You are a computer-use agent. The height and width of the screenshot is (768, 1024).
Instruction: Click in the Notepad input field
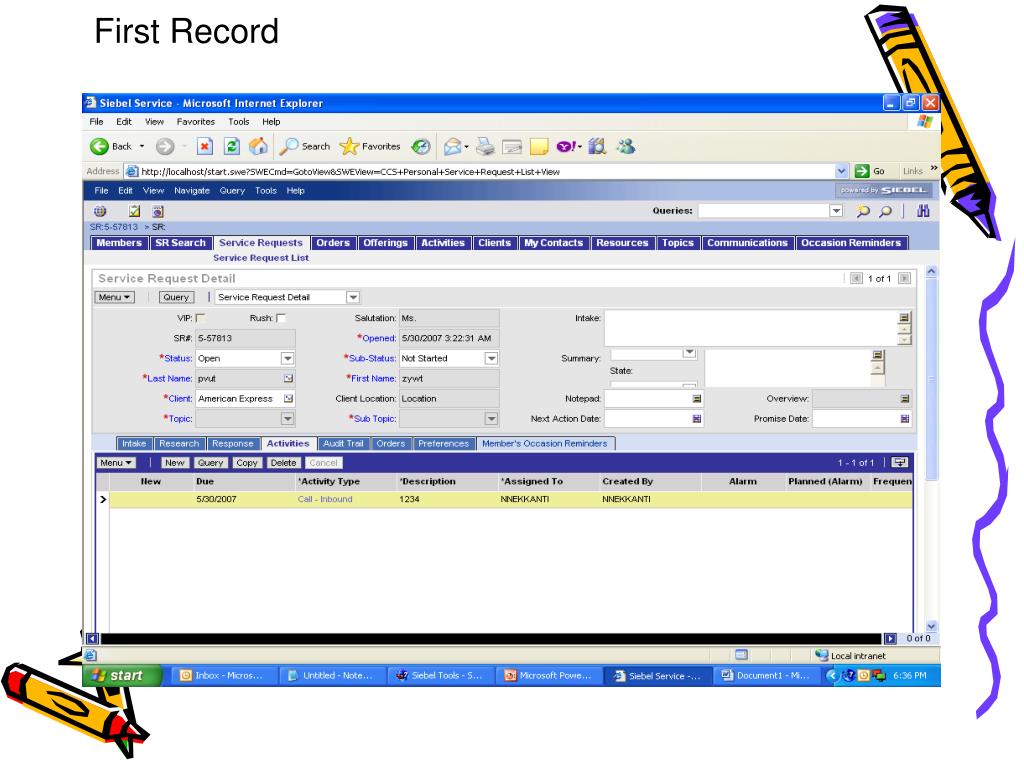(648, 398)
